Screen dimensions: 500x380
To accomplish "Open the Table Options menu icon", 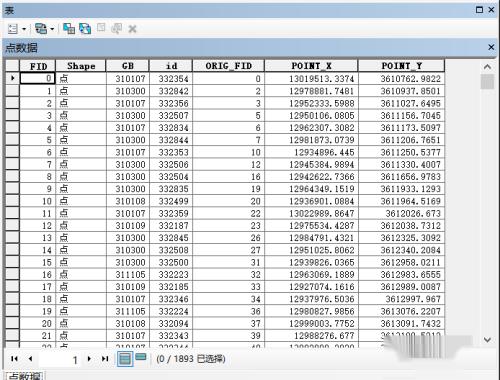I will (13, 29).
